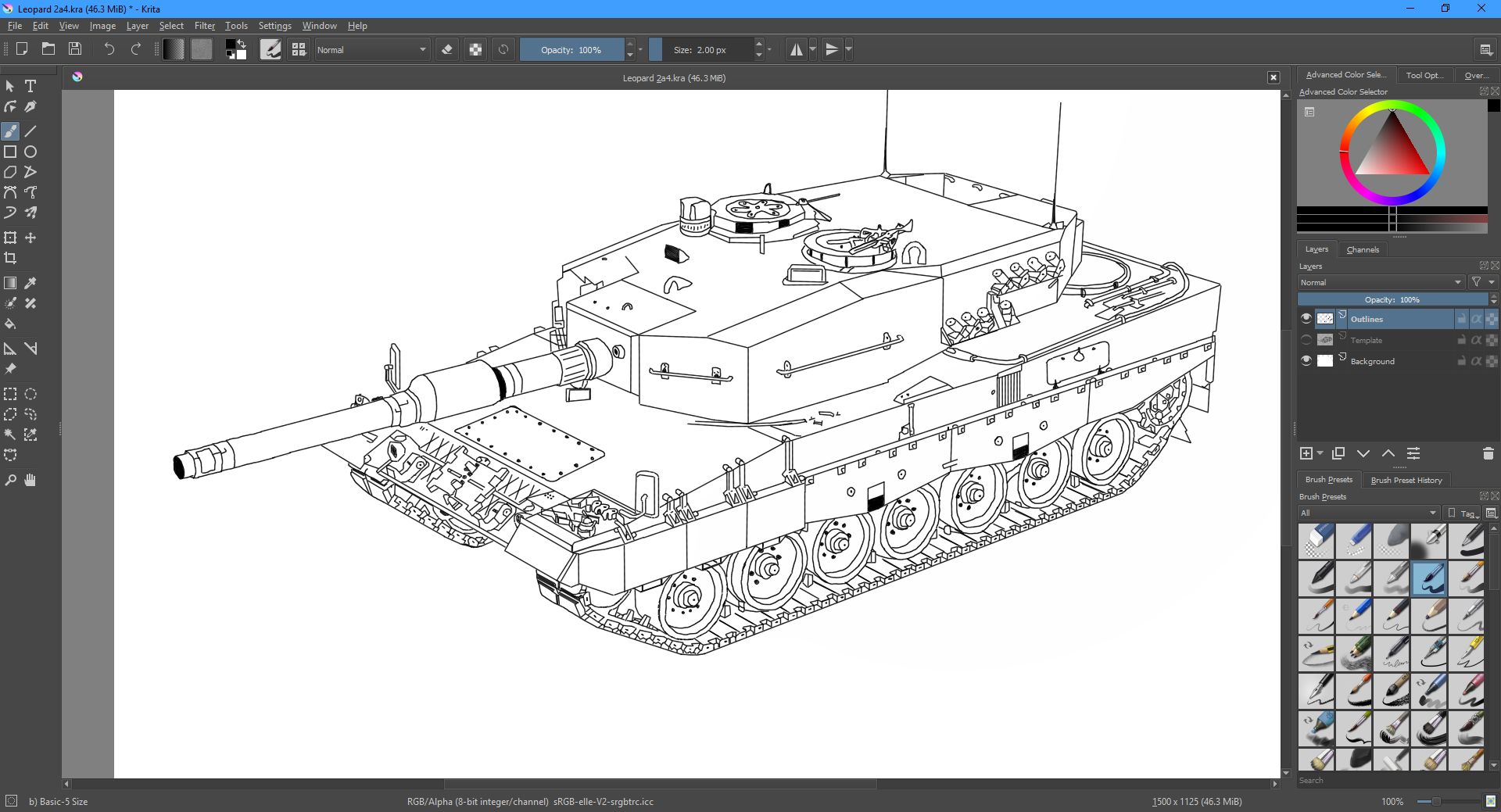Select the Text tool in toolbox

click(x=30, y=86)
